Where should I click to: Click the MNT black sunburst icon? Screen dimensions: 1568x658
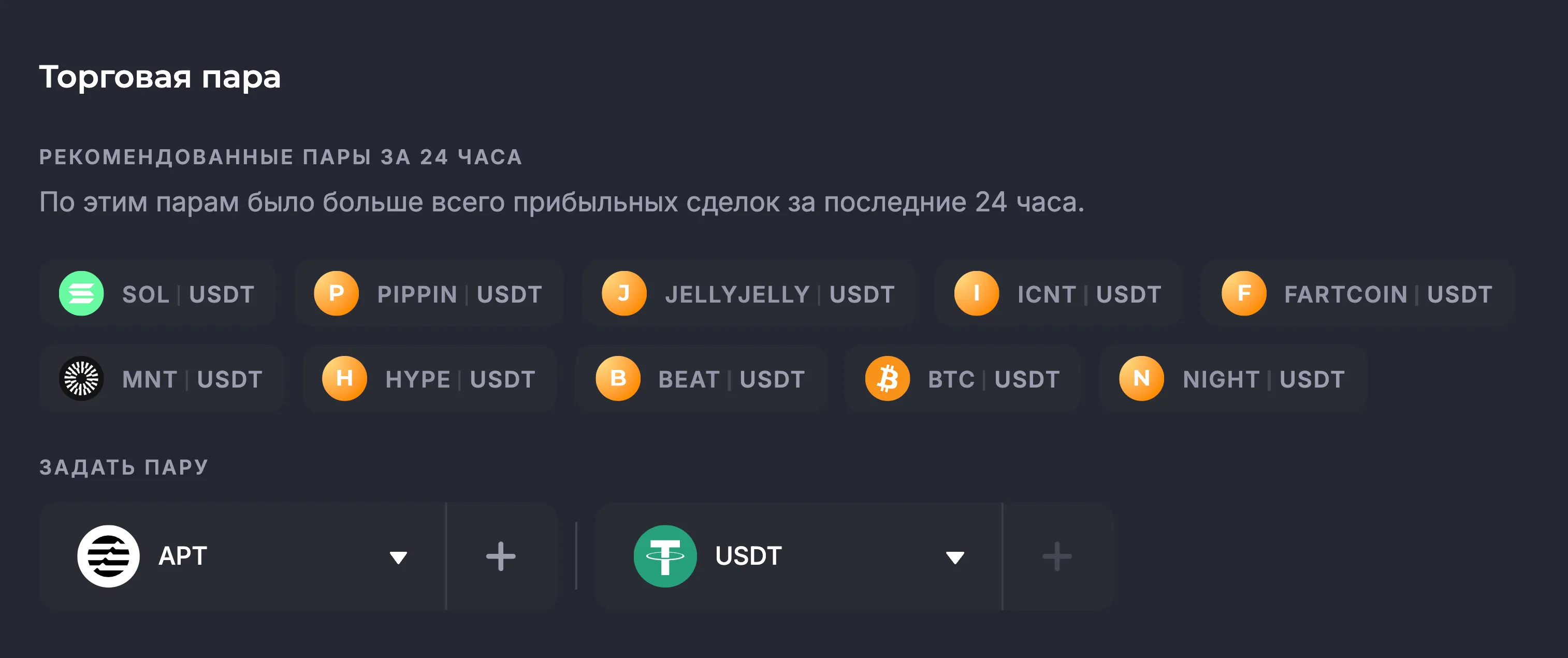pos(81,378)
